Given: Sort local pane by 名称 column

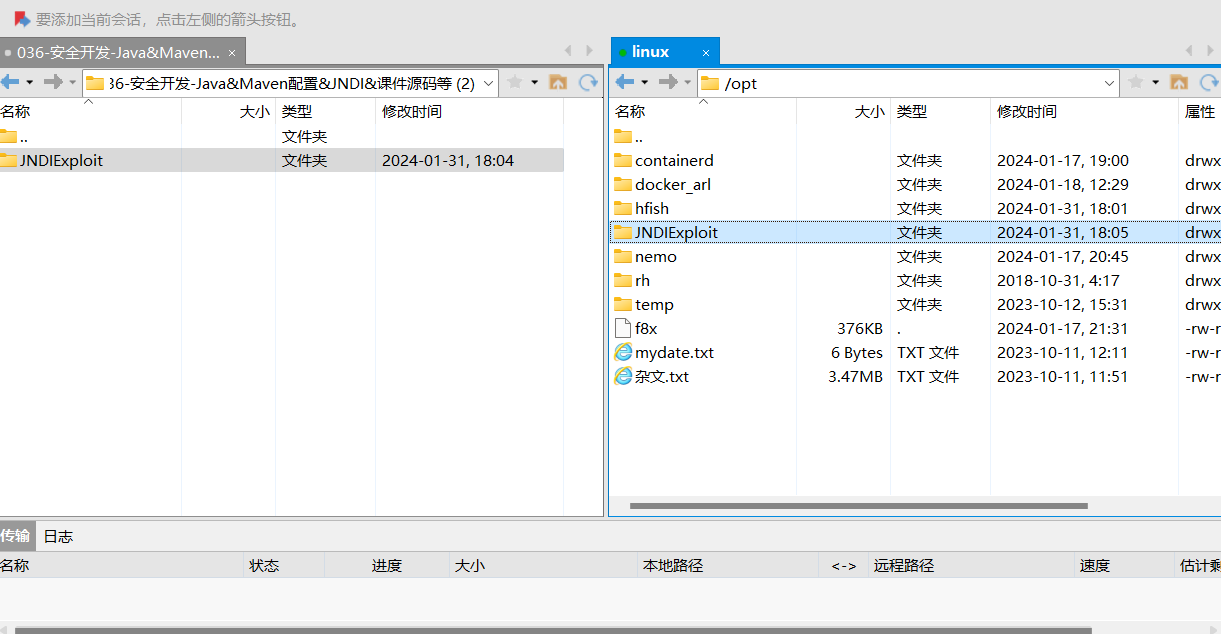Looking at the screenshot, I should click(x=88, y=111).
